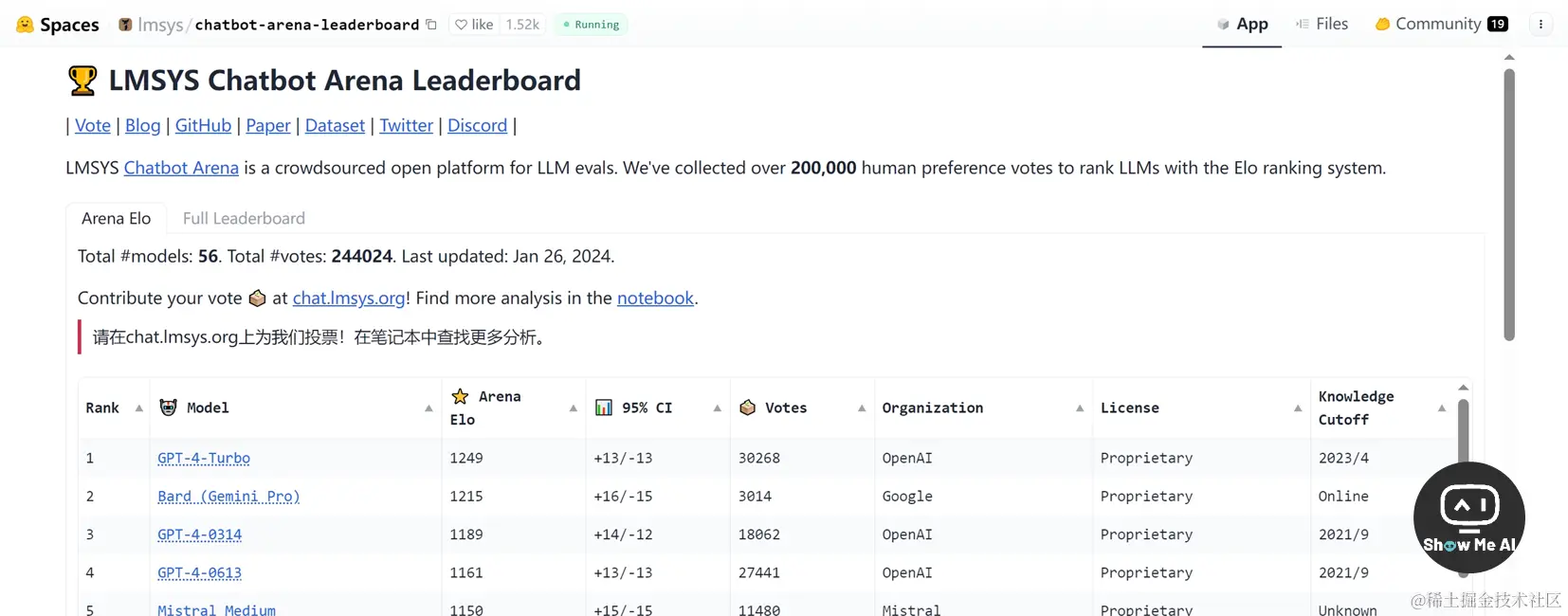Viewport: 1568px width, 616px height.
Task: Sort table by 95% CI arrow
Action: pyautogui.click(x=717, y=408)
